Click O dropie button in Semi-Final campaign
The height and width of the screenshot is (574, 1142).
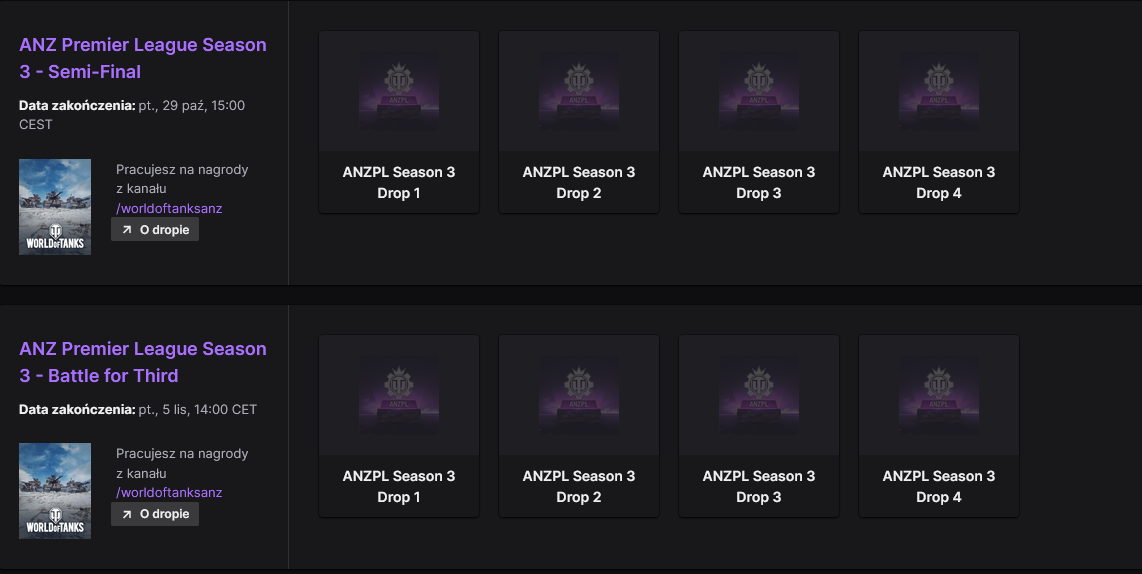point(155,229)
